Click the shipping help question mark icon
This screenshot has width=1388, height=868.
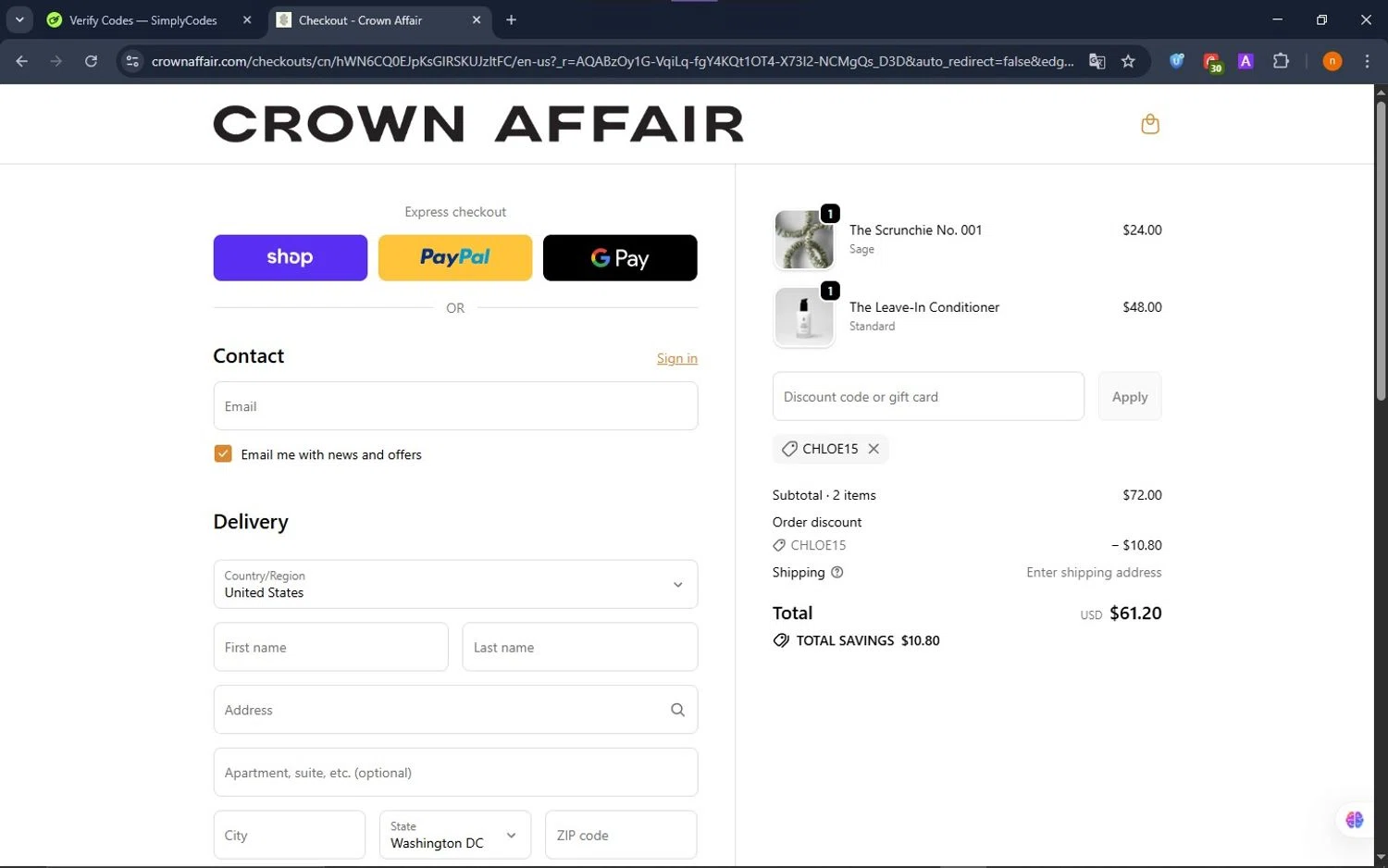click(x=837, y=573)
